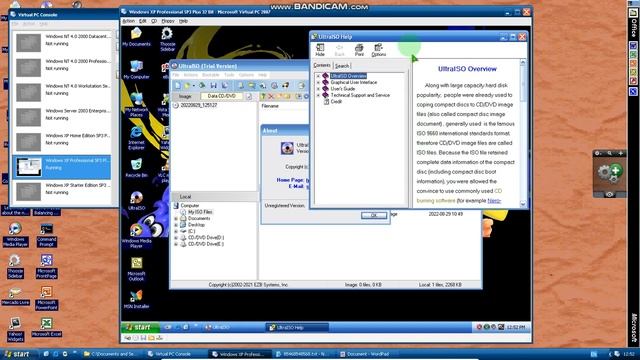Click the host Microsoft Excel desktop icon

coord(46,327)
